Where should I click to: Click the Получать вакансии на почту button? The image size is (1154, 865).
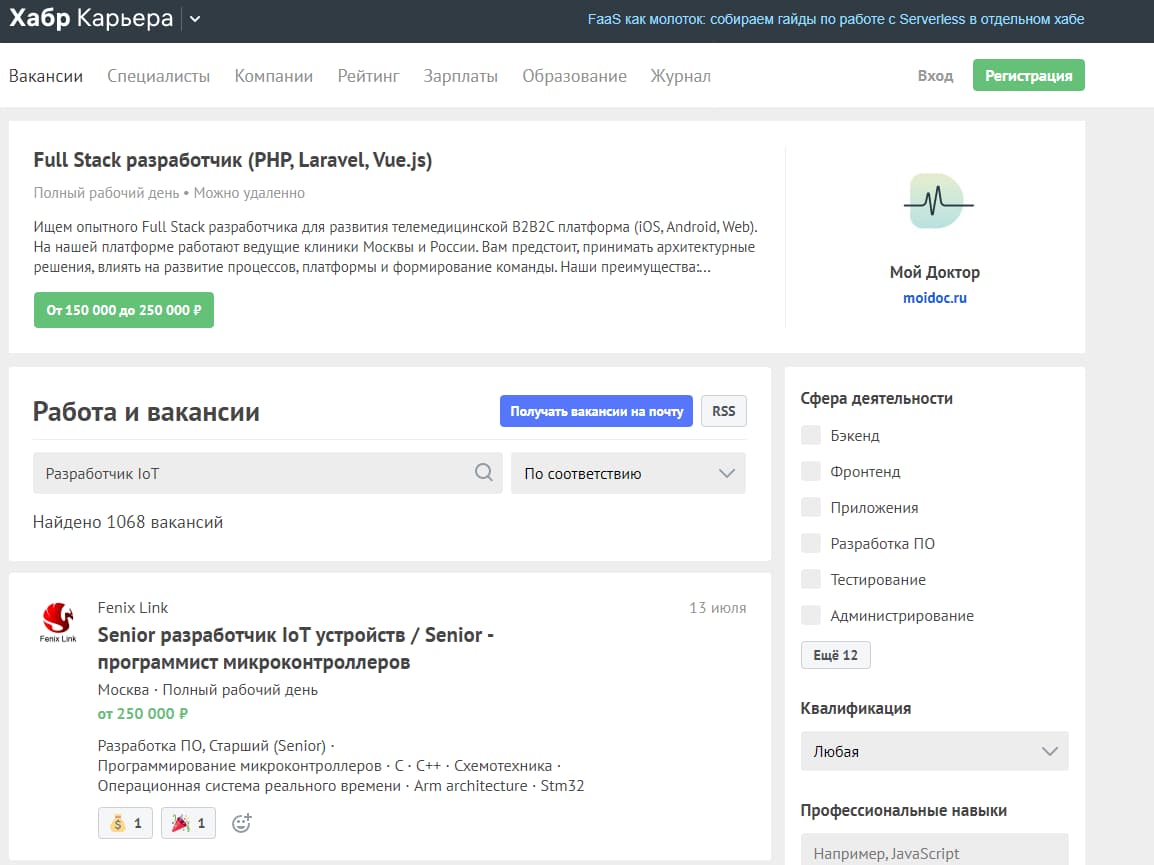click(596, 411)
